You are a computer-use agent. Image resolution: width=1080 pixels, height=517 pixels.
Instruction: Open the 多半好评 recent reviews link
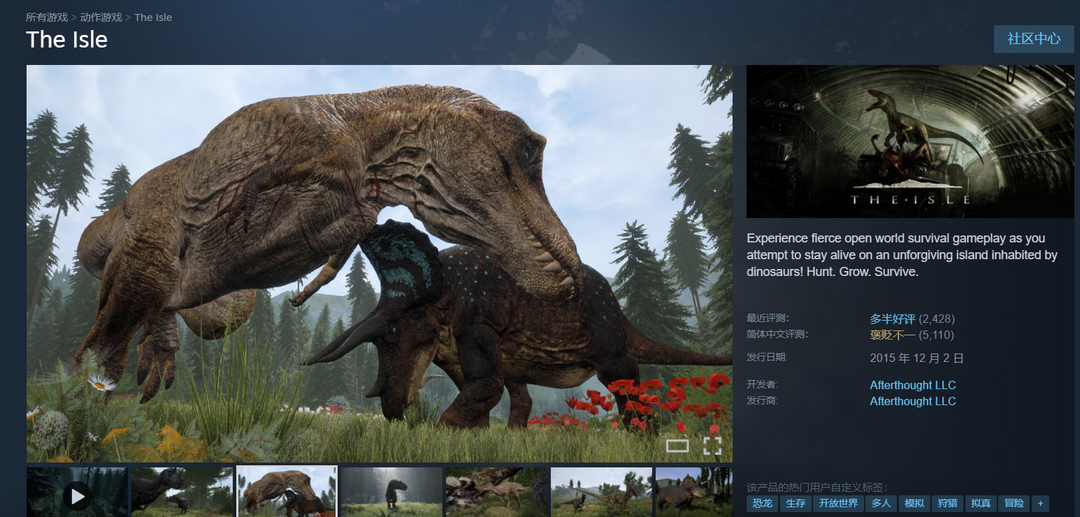892,319
